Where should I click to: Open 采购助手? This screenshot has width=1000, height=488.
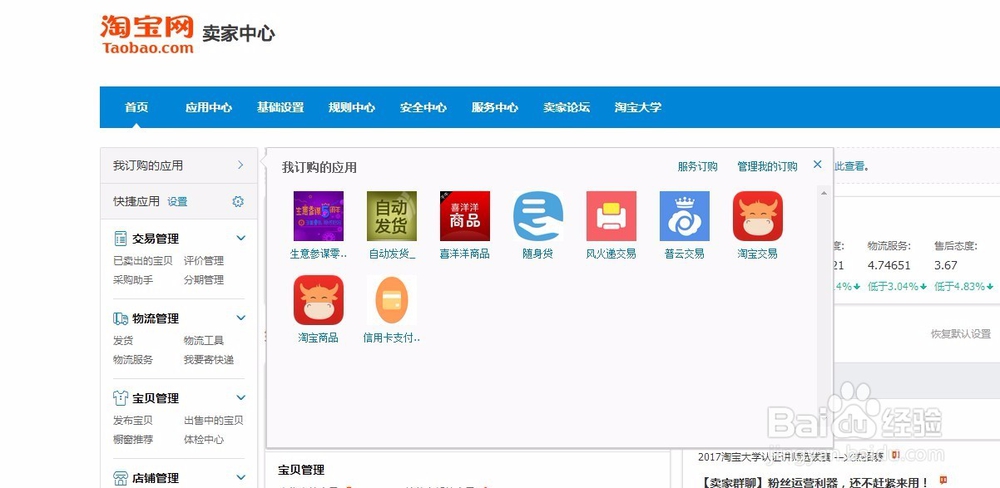(133, 280)
